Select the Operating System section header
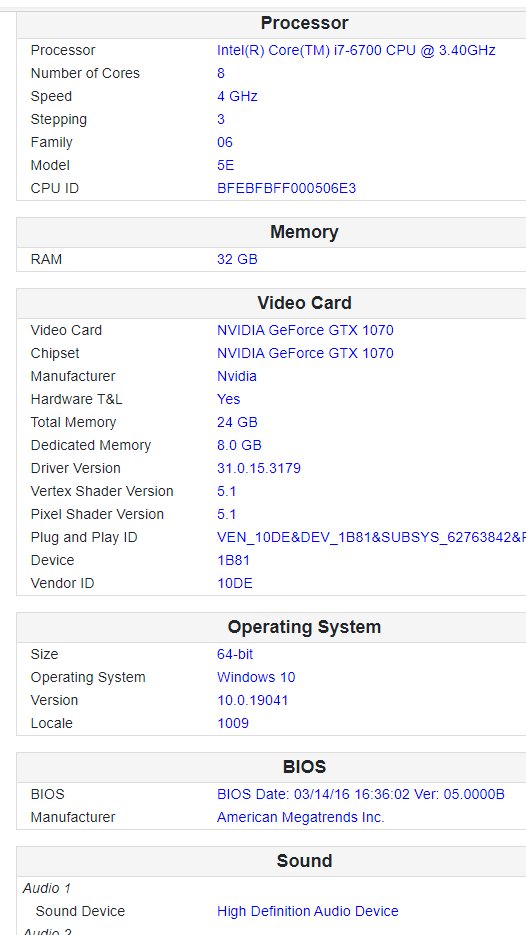The image size is (526, 935). pos(304,627)
